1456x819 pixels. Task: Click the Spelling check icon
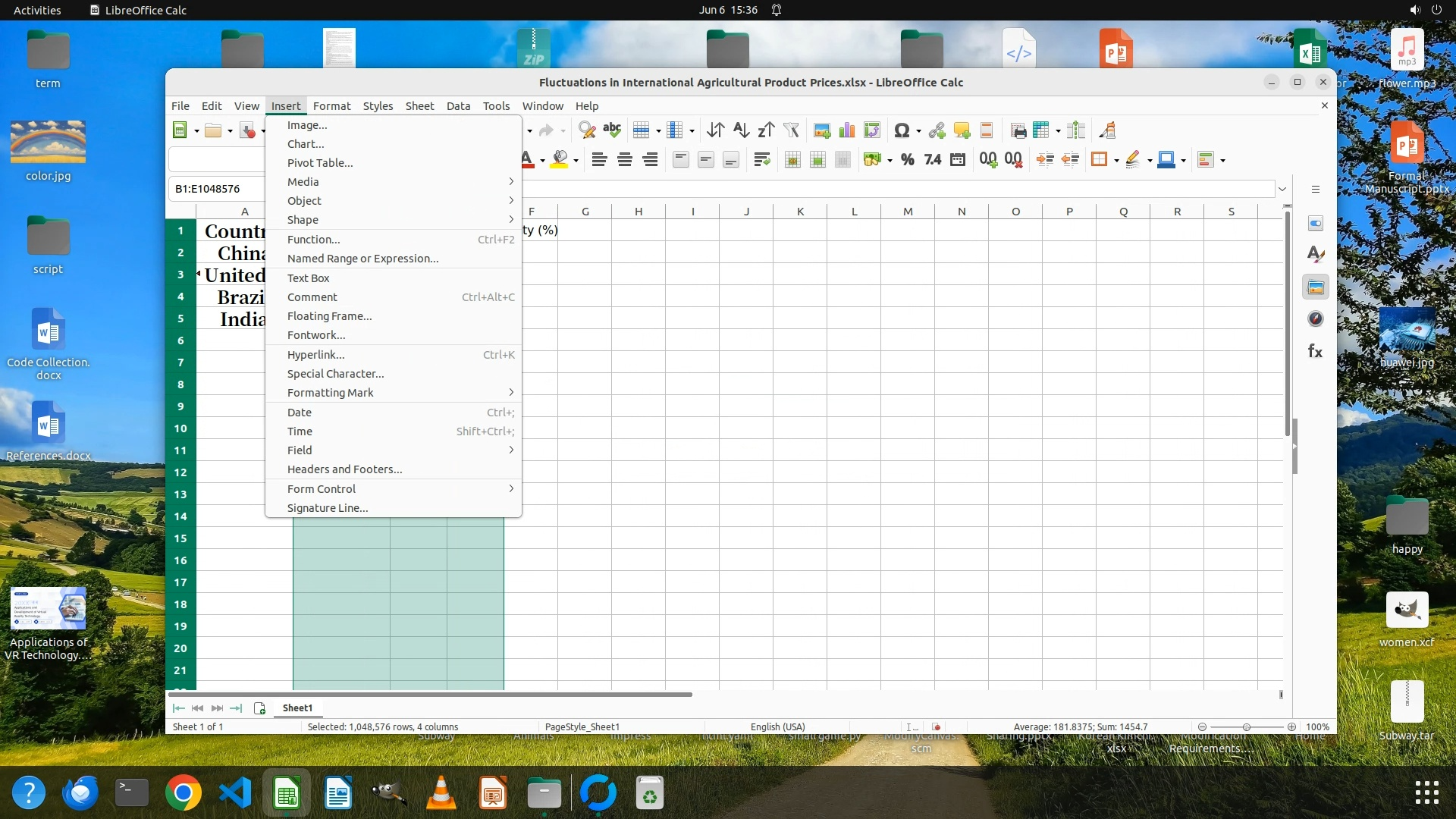point(612,130)
